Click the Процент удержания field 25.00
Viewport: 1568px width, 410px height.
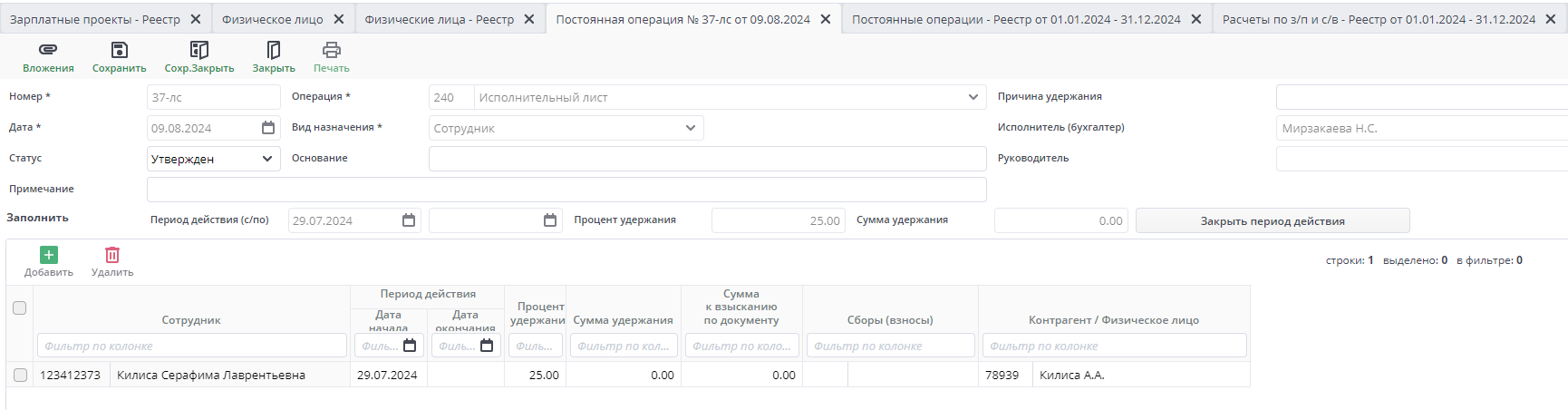point(779,220)
